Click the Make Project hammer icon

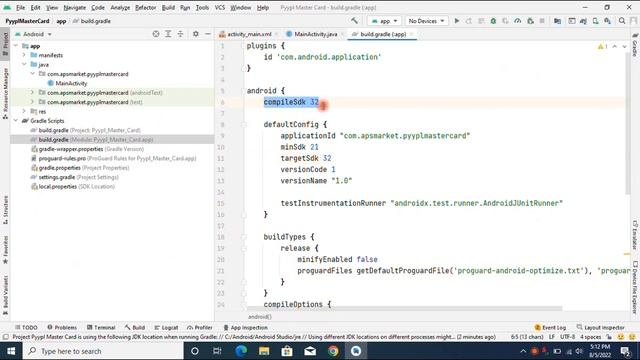coord(354,21)
